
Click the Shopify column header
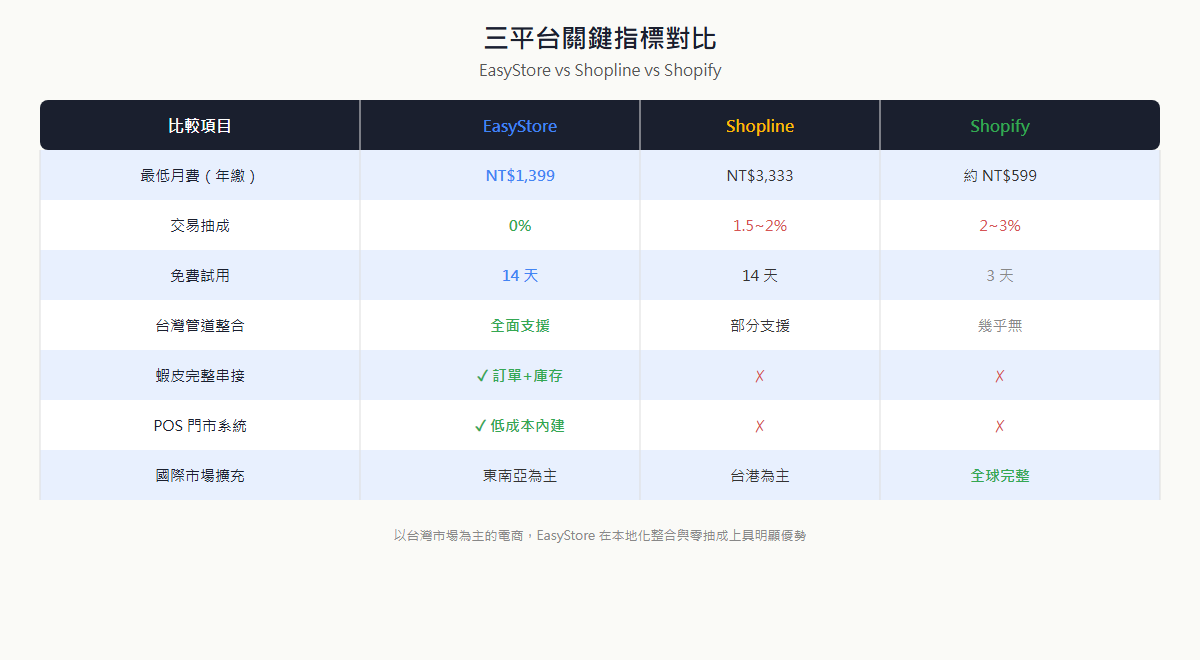pyautogui.click(x=1020, y=126)
